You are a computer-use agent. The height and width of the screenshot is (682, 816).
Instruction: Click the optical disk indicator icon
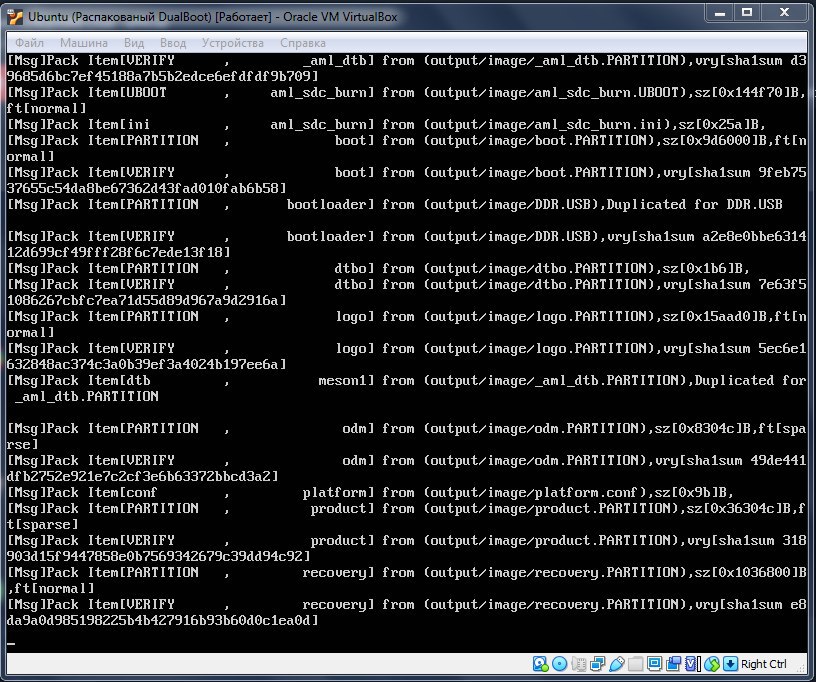[559, 663]
